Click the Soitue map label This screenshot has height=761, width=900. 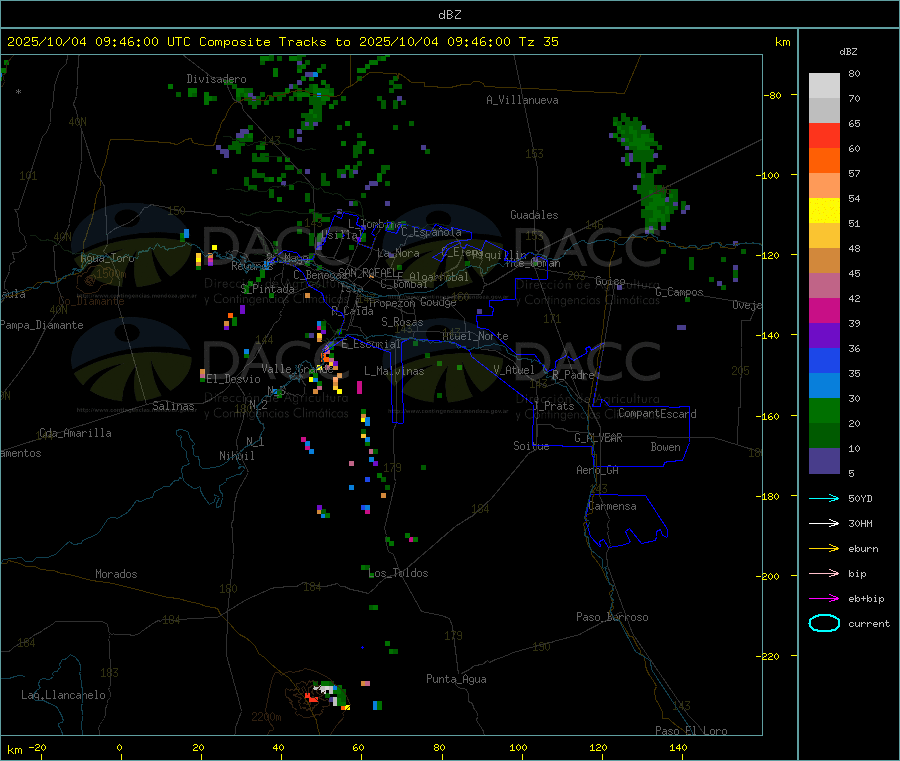(x=531, y=446)
